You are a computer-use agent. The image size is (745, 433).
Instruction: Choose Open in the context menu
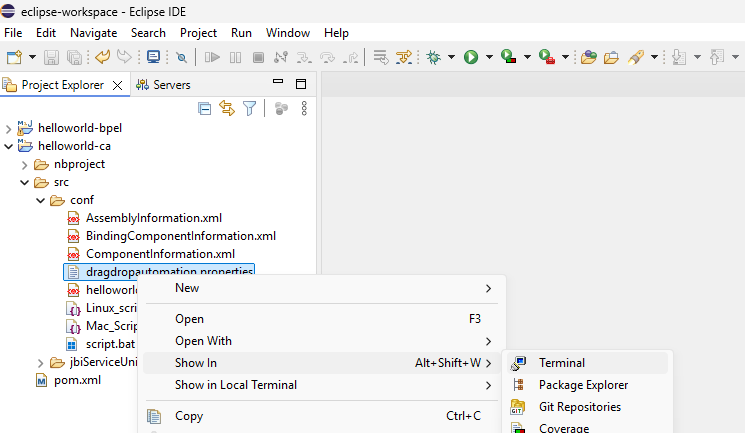pos(321,319)
